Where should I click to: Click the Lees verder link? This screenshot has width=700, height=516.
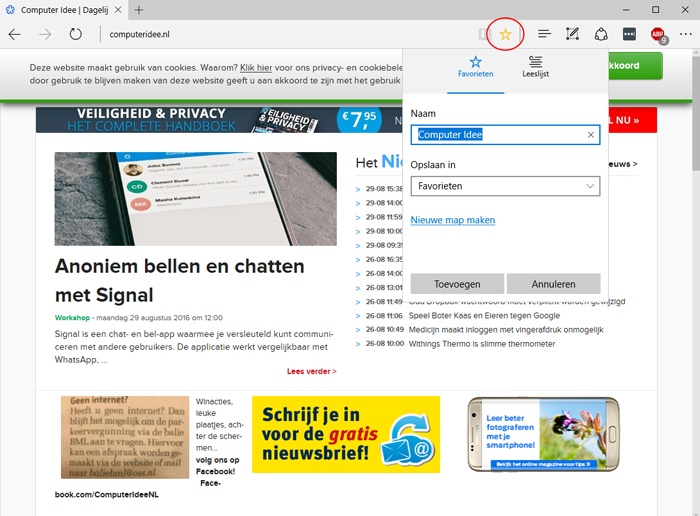[x=312, y=371]
